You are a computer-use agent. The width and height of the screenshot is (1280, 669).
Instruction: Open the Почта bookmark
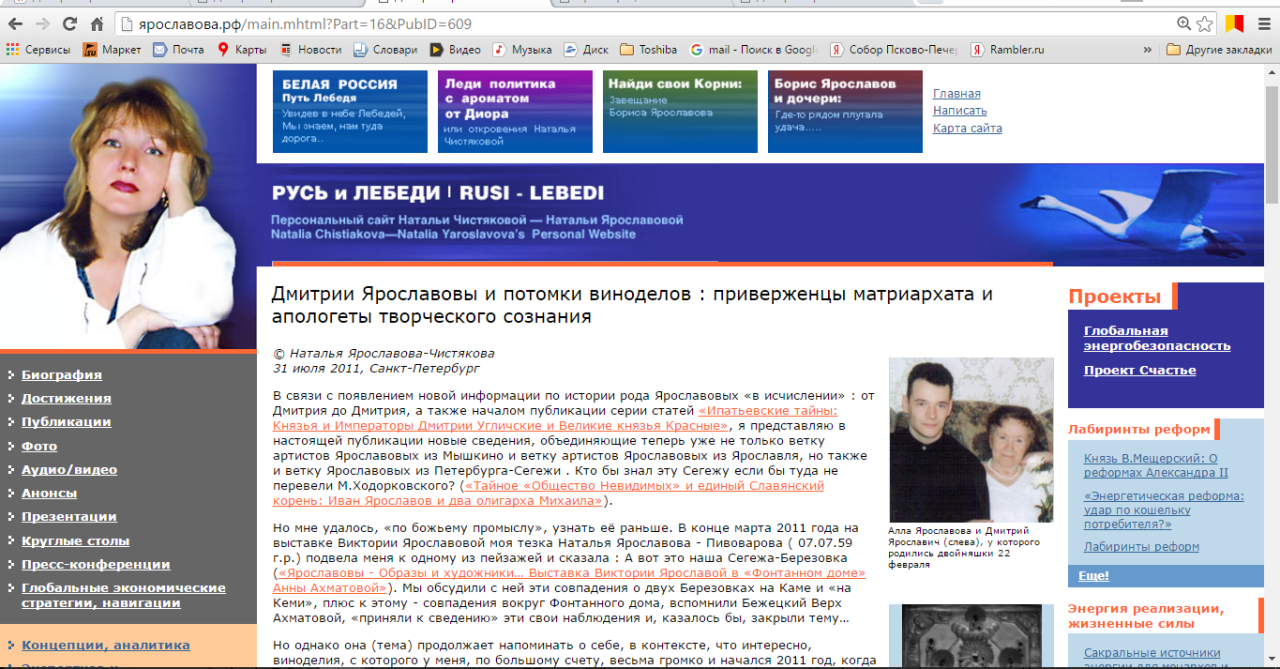[x=178, y=49]
